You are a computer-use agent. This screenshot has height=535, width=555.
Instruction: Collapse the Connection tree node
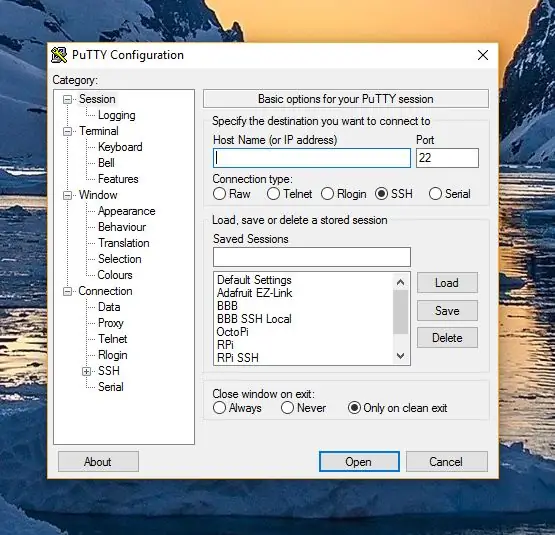pyautogui.click(x=67, y=291)
